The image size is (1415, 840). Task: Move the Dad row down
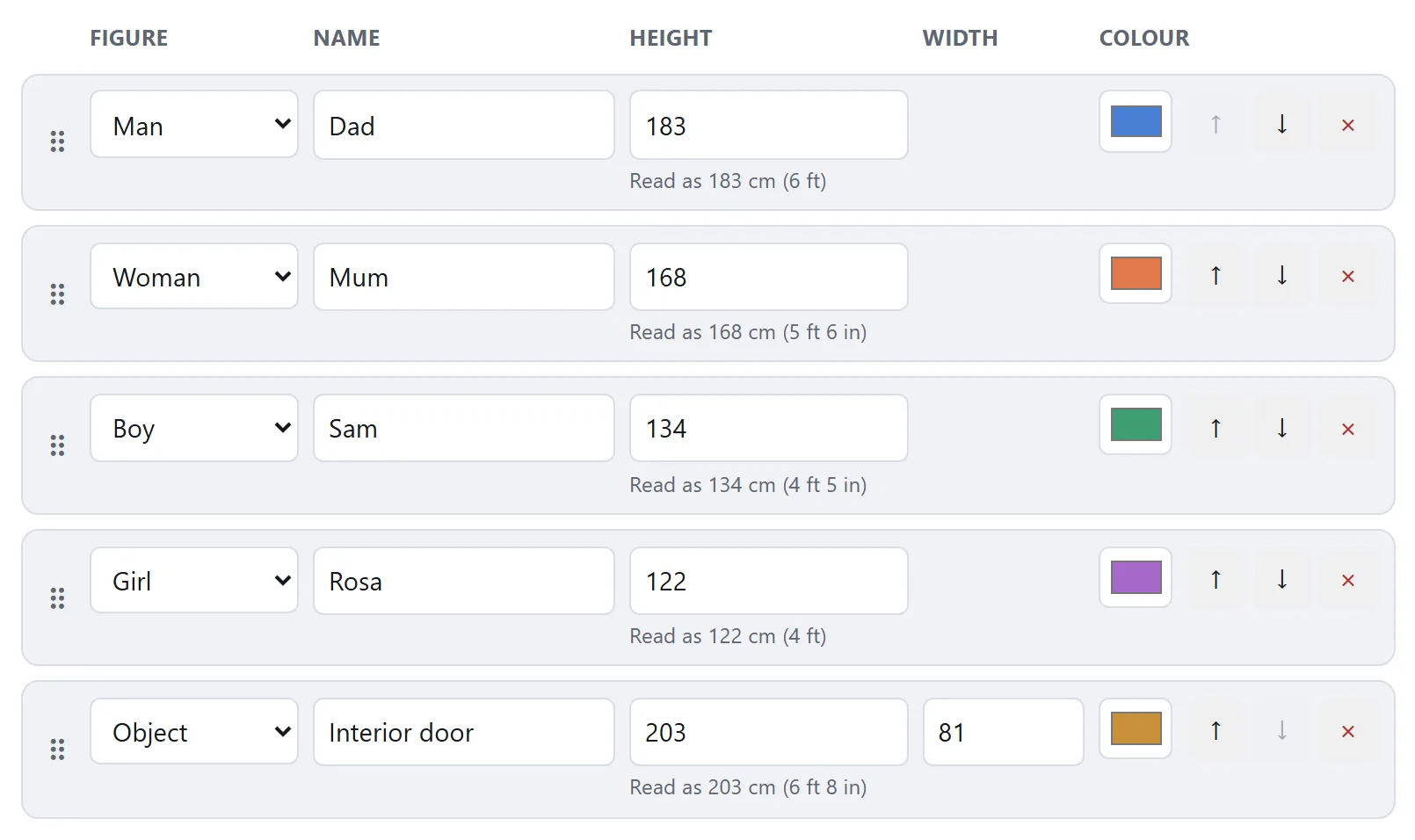pyautogui.click(x=1282, y=125)
